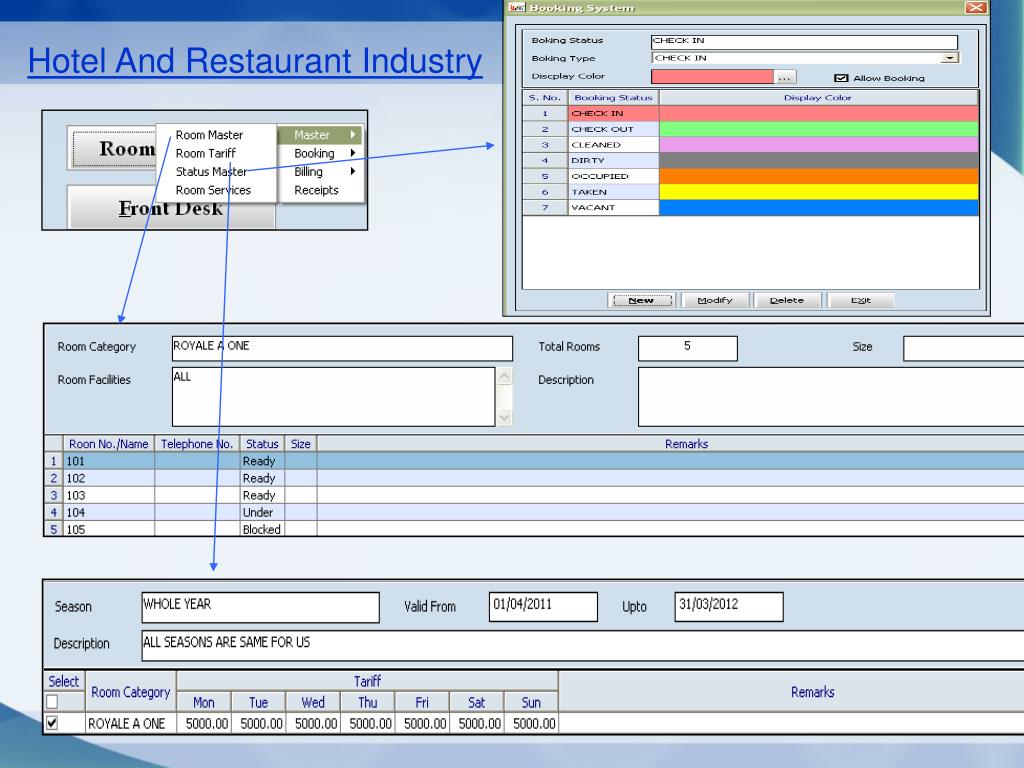Screen dimensions: 1024x768
Task: Click the Discplay Color pink swatch field
Action: (x=712, y=76)
